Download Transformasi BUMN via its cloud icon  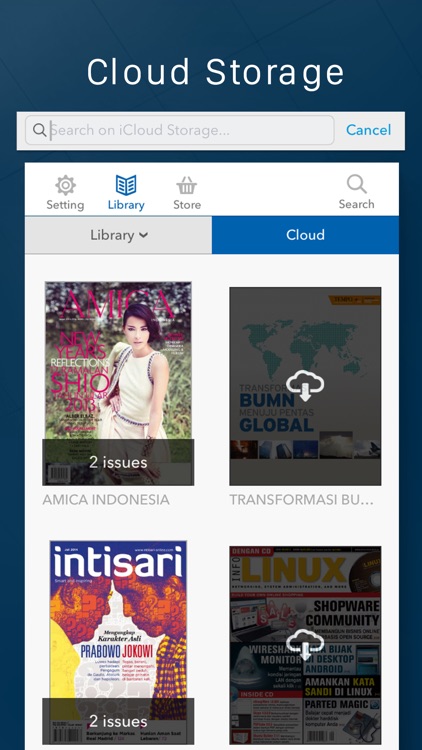pyautogui.click(x=305, y=386)
